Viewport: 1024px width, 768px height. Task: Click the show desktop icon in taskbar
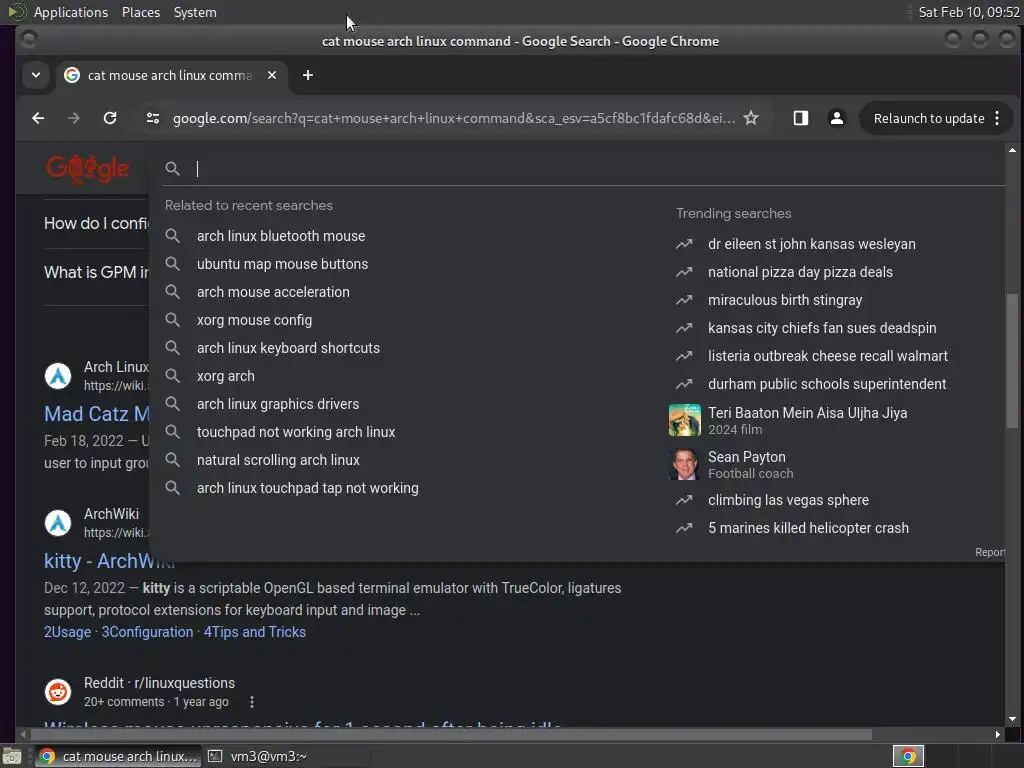(12, 756)
